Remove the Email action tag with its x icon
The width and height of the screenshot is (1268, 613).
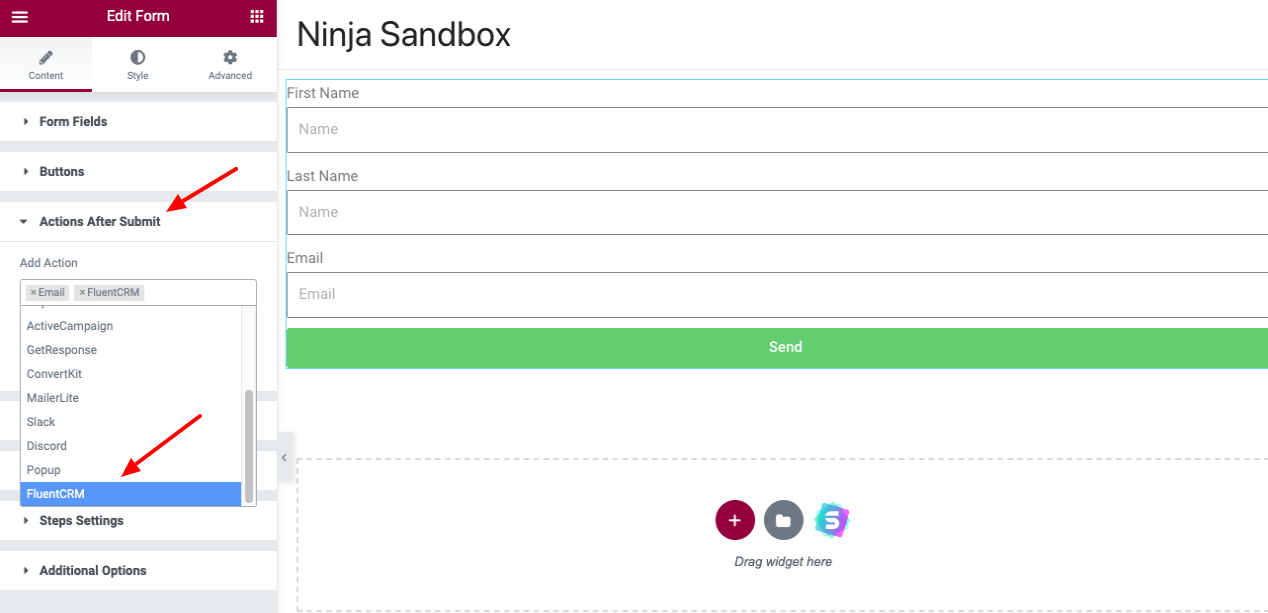pos(33,292)
